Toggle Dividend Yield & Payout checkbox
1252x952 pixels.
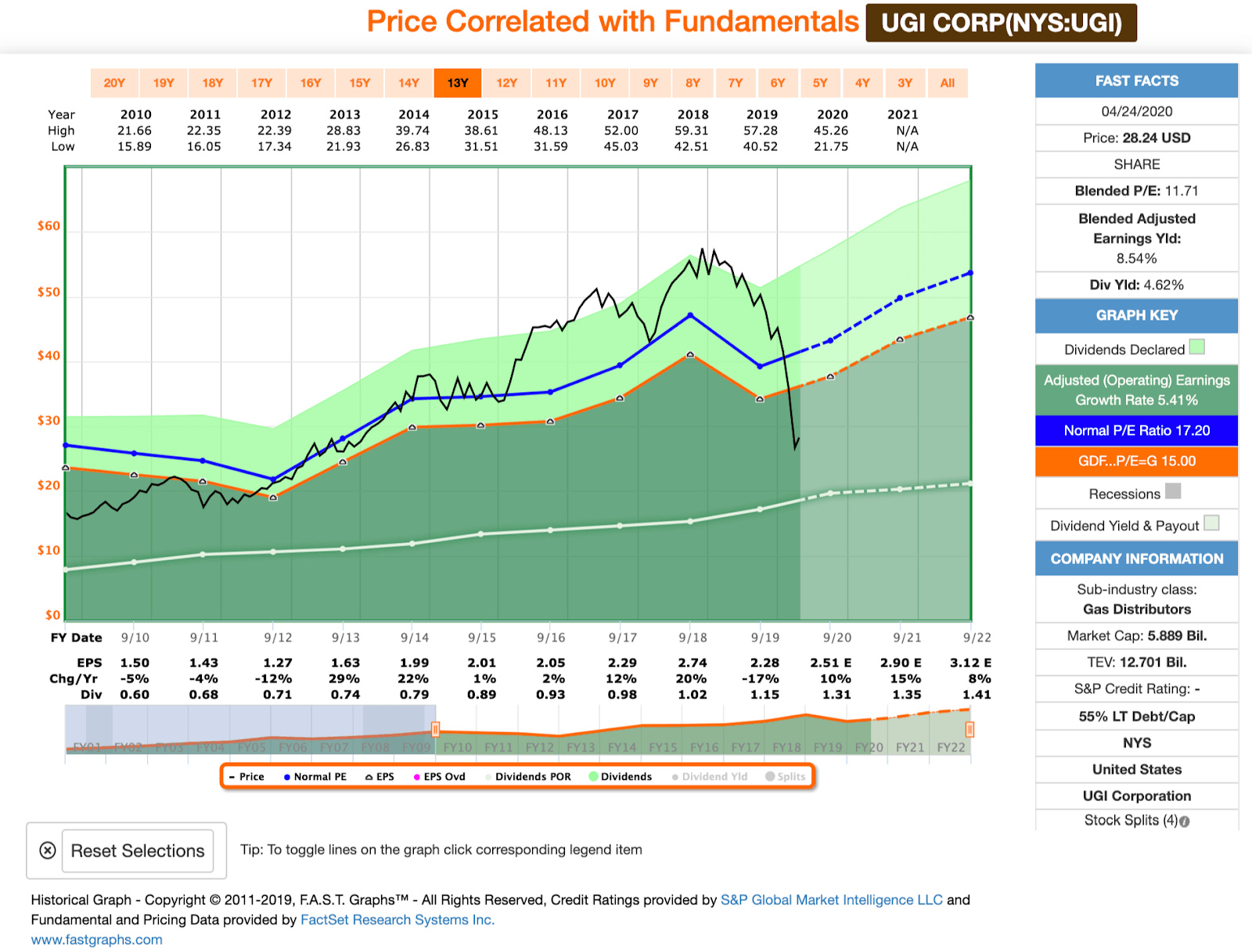click(1211, 523)
